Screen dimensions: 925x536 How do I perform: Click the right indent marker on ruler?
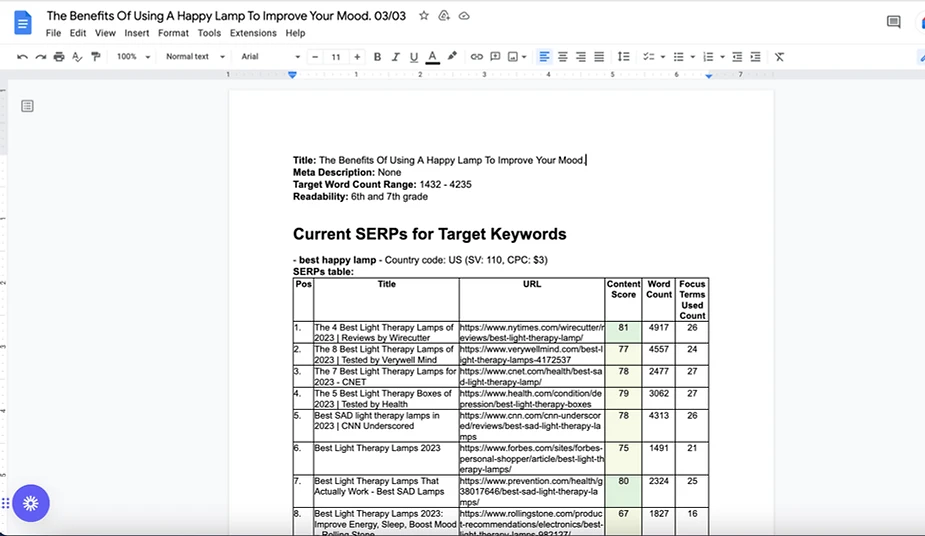[x=708, y=75]
